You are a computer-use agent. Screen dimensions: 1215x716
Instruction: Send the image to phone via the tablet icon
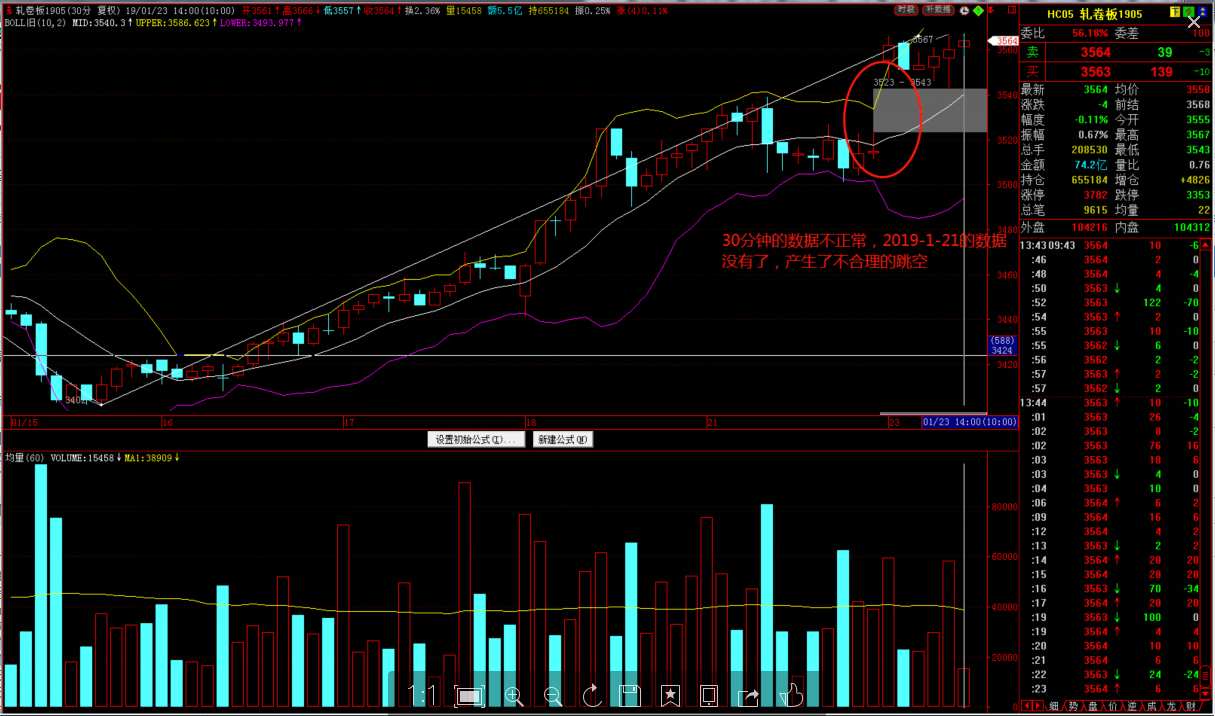click(709, 695)
